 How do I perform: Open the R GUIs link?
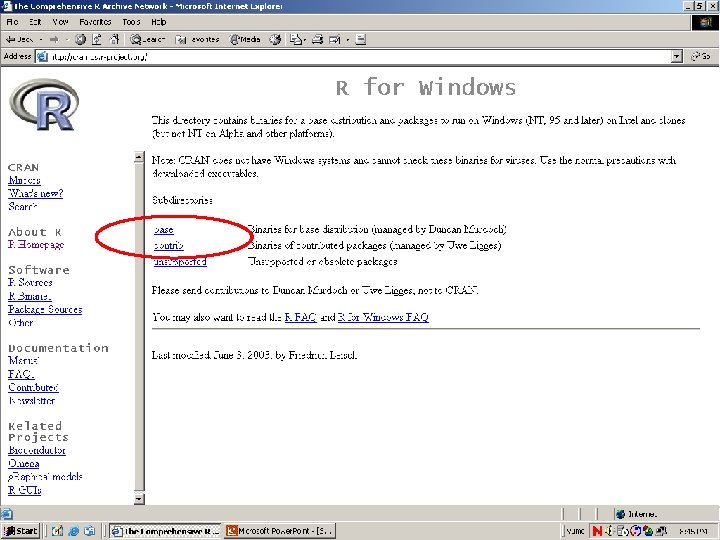tap(25, 490)
